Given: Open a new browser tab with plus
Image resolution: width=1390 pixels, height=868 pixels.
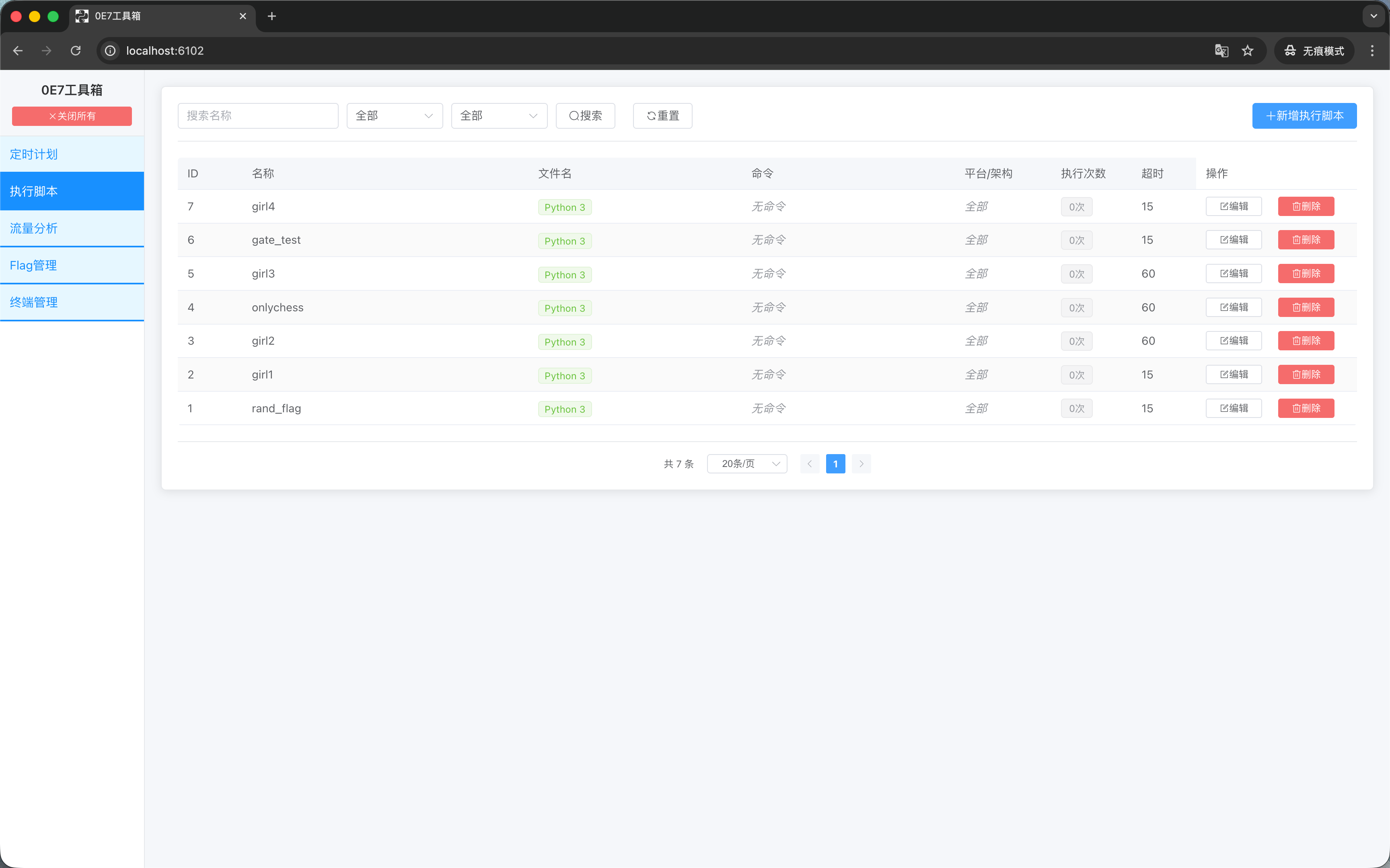Looking at the screenshot, I should point(272,16).
